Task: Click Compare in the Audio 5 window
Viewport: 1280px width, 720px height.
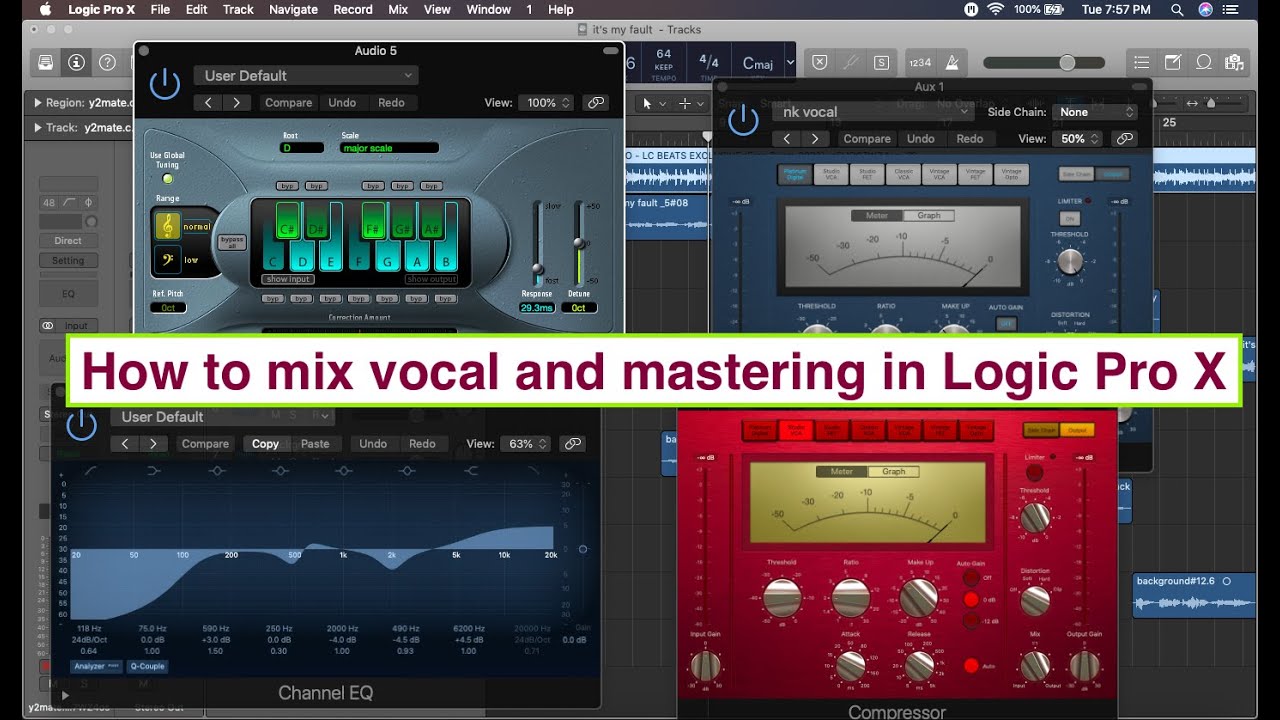Action: [x=288, y=102]
